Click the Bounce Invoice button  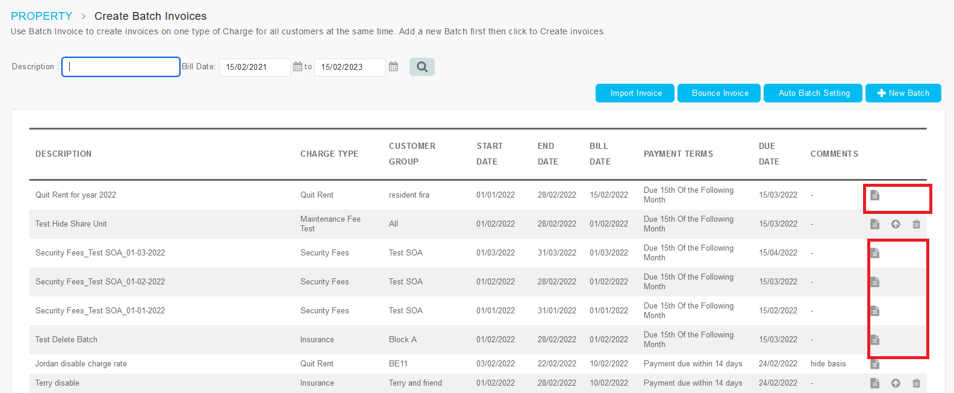click(719, 93)
